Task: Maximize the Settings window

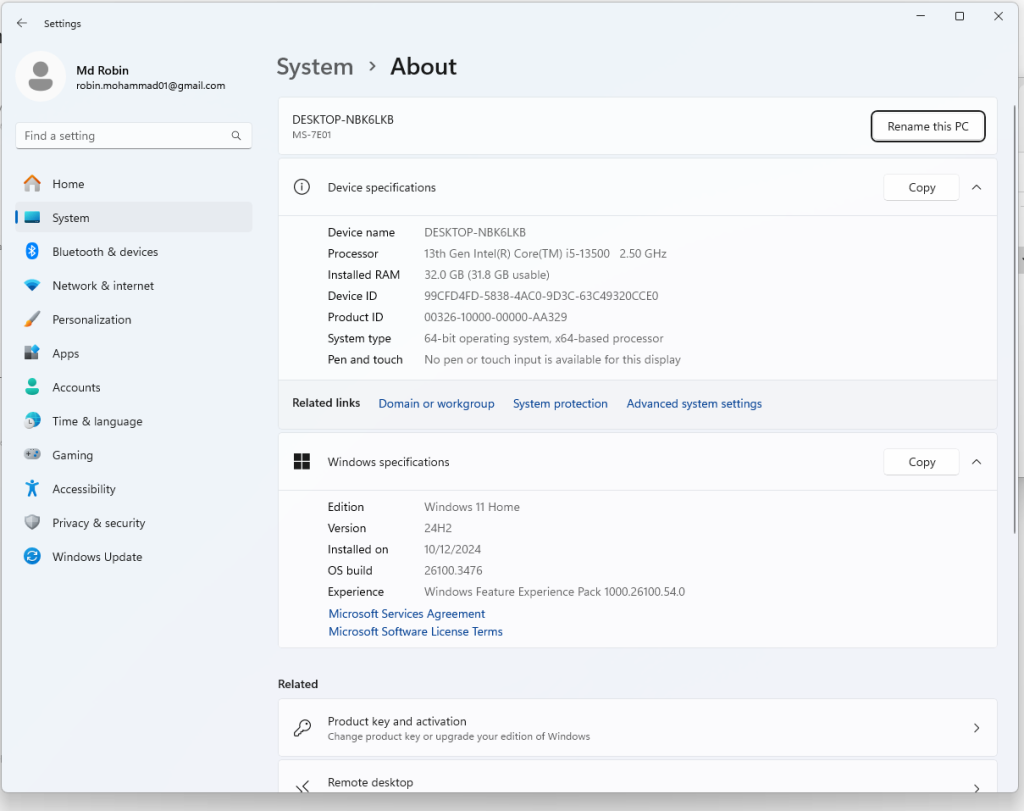Action: coord(959,16)
